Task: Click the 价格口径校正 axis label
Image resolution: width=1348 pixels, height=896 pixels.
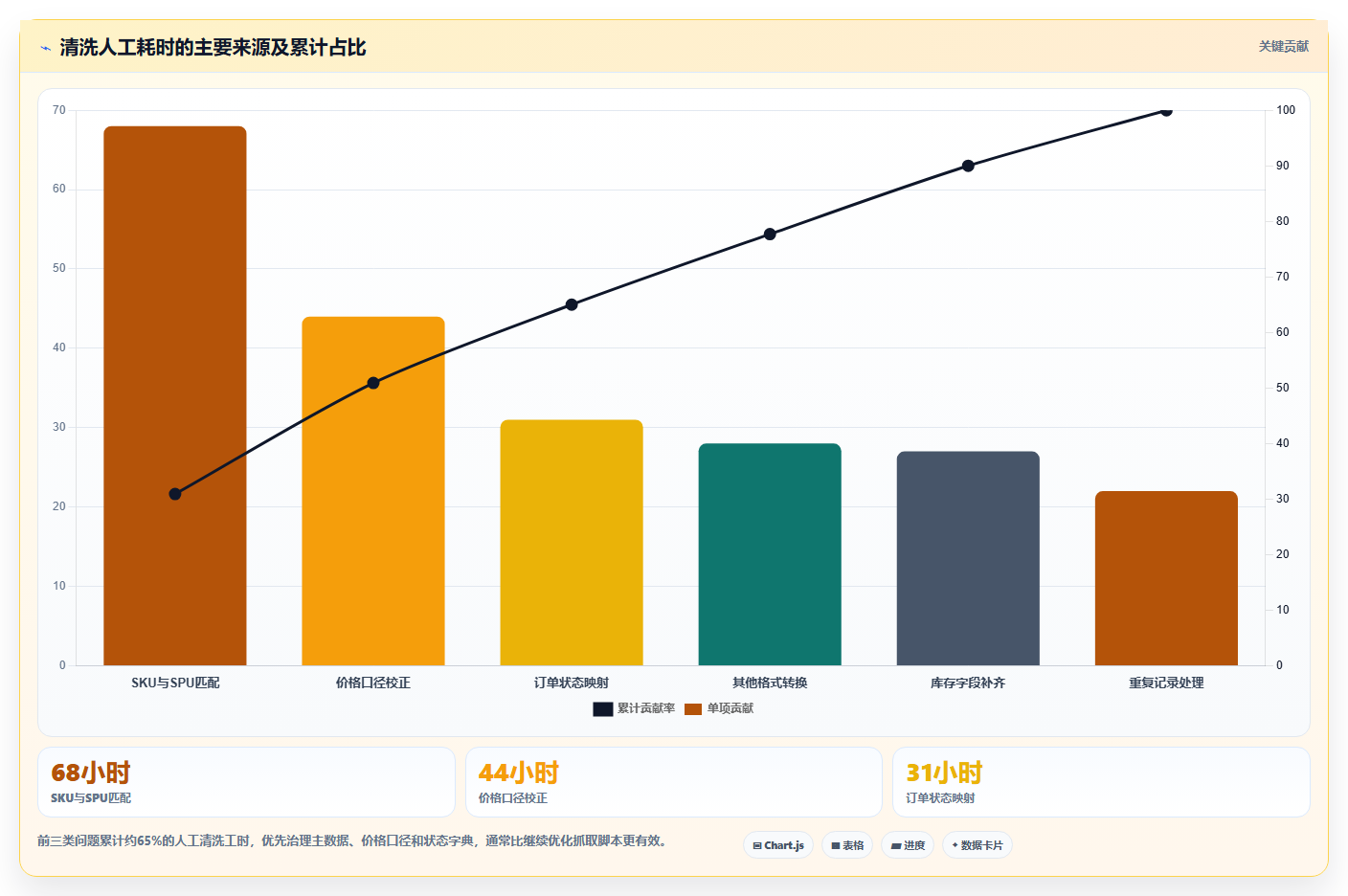Action: pyautogui.click(x=373, y=683)
